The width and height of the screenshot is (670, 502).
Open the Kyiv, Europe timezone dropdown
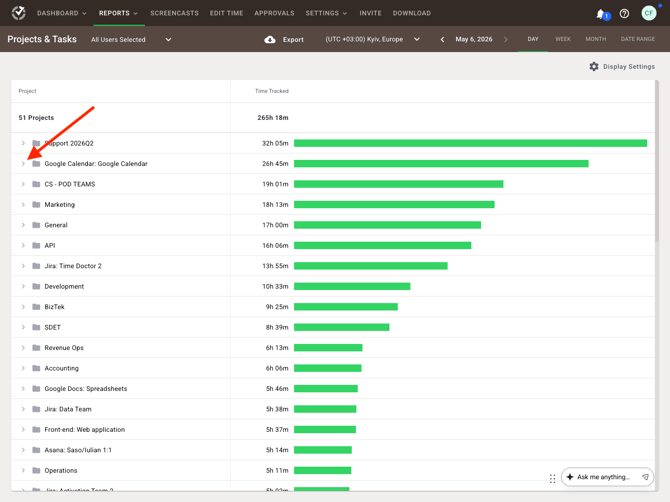pos(373,39)
